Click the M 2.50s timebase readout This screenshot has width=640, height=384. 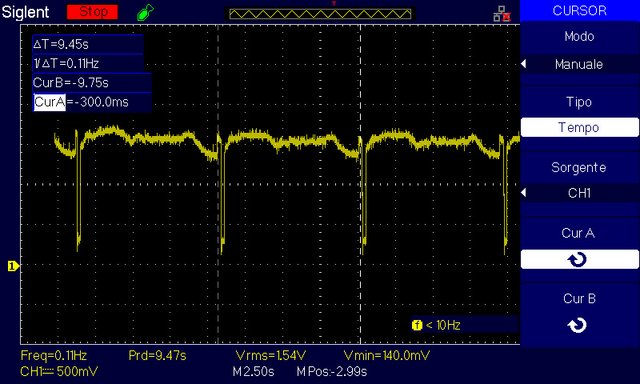tap(253, 371)
